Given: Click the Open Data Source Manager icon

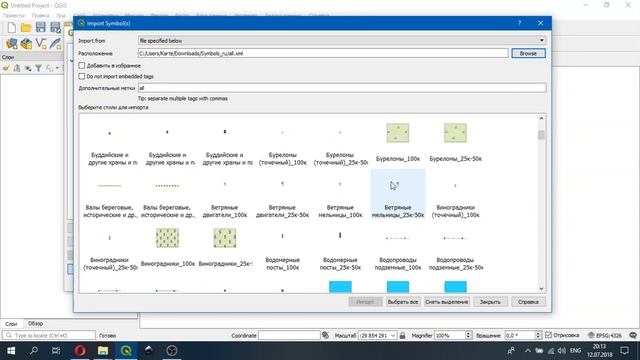Looking at the screenshot, I should [x=12, y=43].
